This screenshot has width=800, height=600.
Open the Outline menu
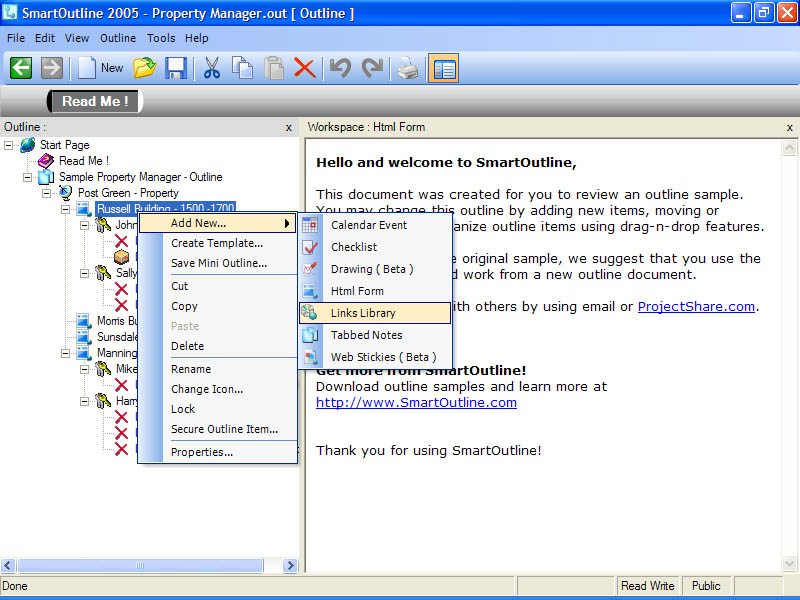[118, 38]
